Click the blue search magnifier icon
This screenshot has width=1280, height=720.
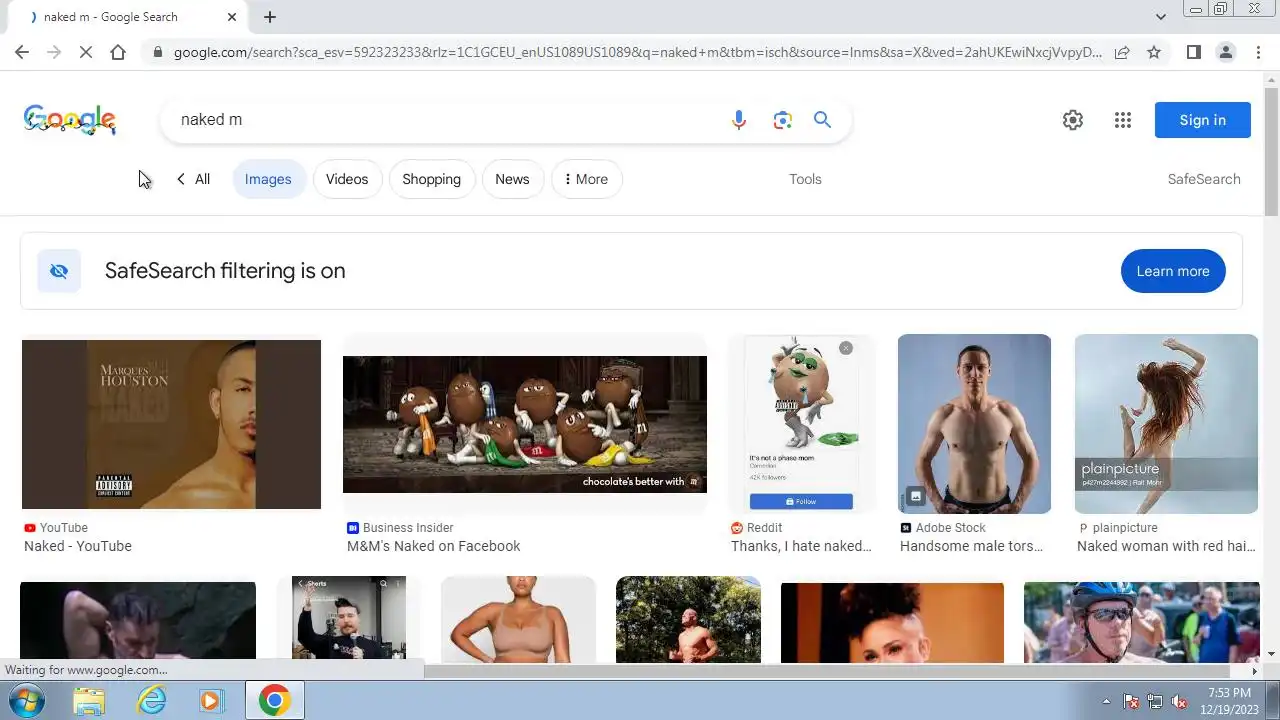point(822,120)
